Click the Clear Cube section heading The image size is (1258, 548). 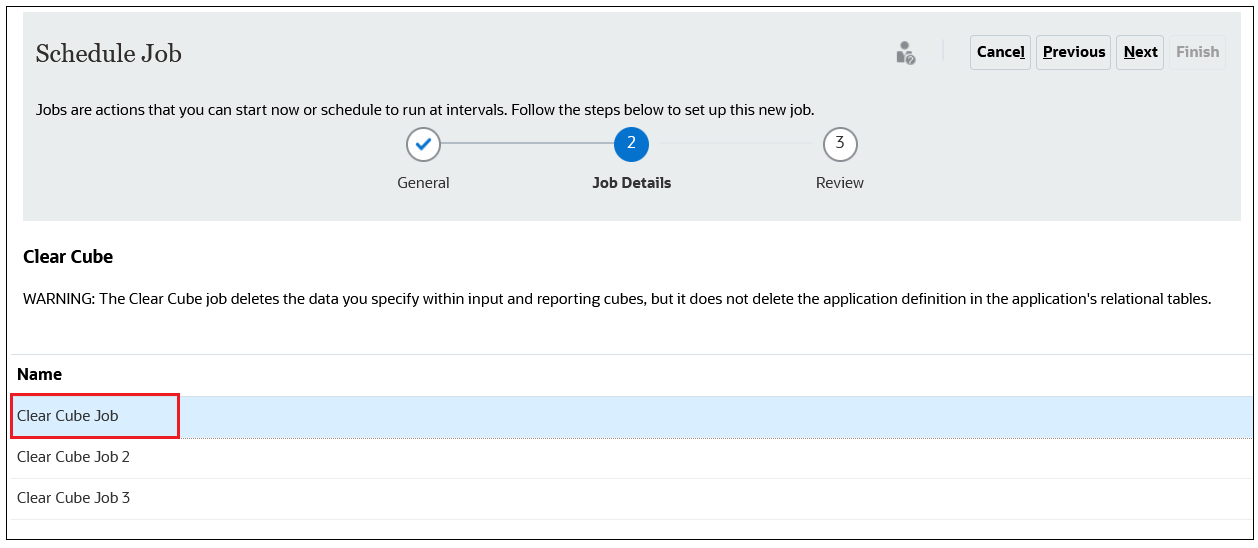click(68, 257)
